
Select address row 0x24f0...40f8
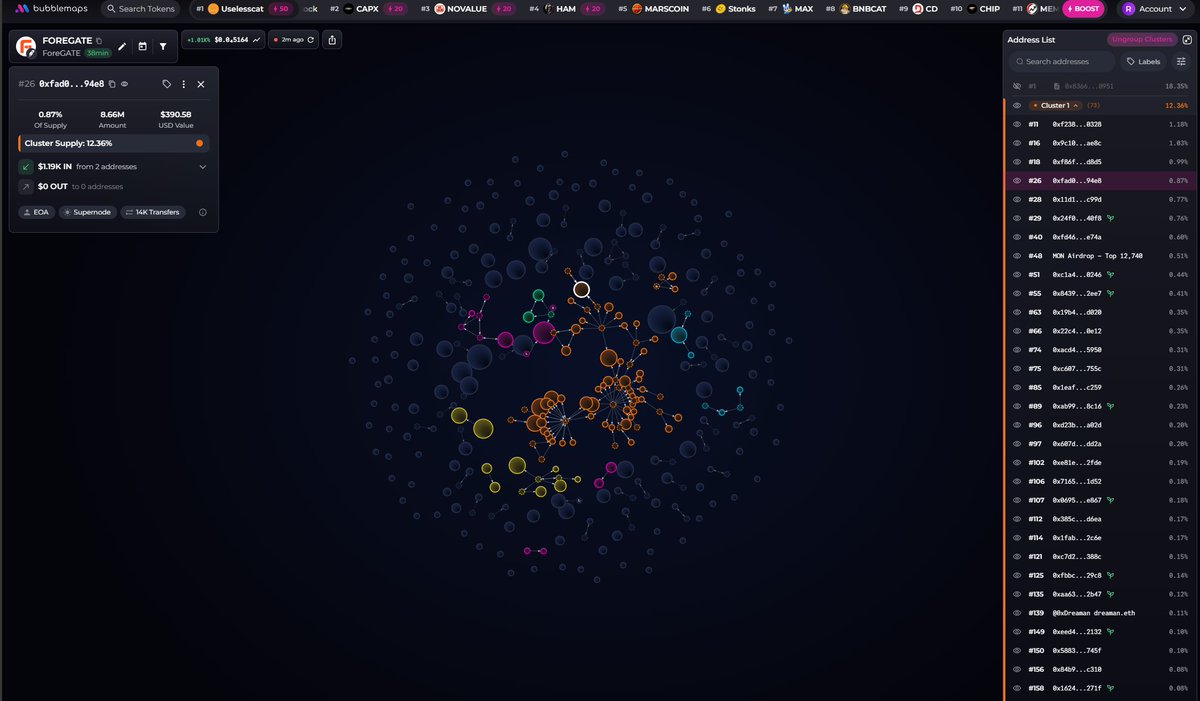pos(1101,218)
